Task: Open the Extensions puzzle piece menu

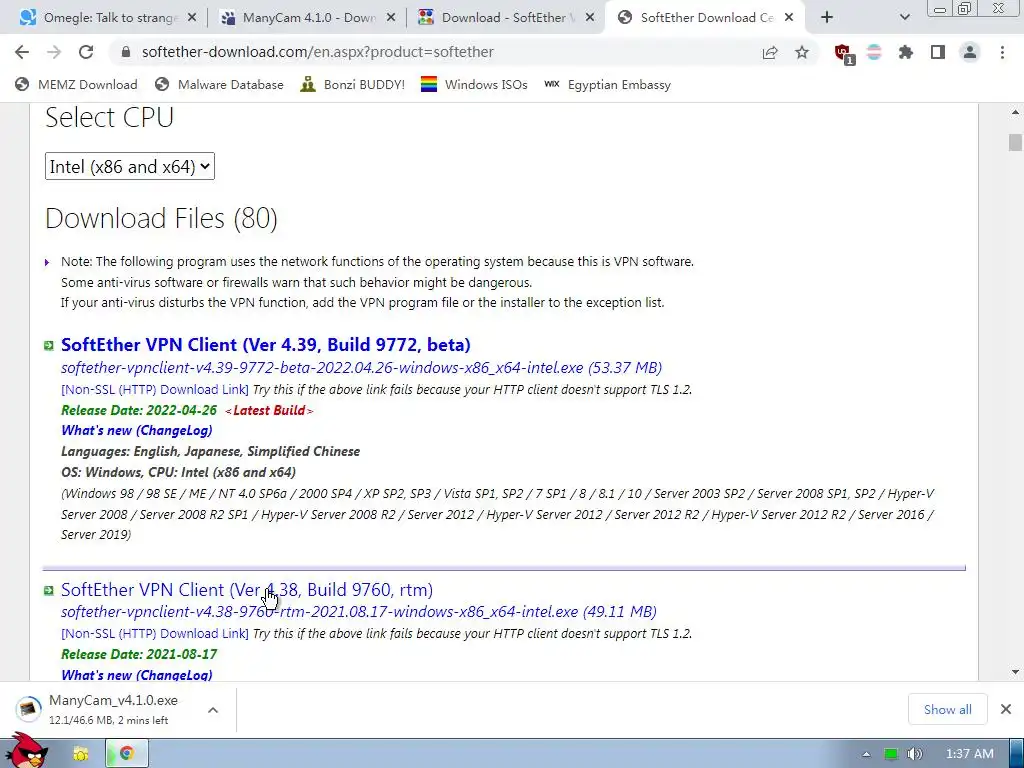Action: (x=906, y=52)
